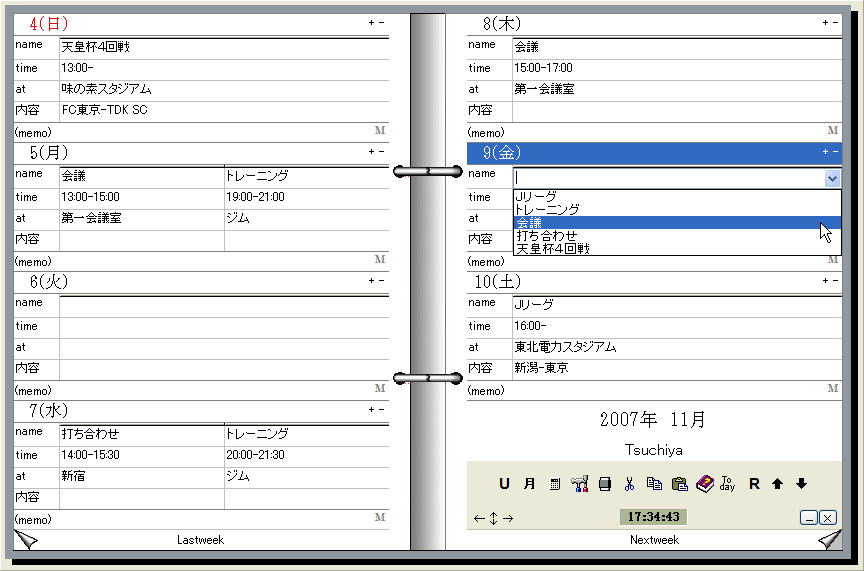Click the minus sign in the 9(金) header
This screenshot has width=864, height=571.
tap(835, 152)
